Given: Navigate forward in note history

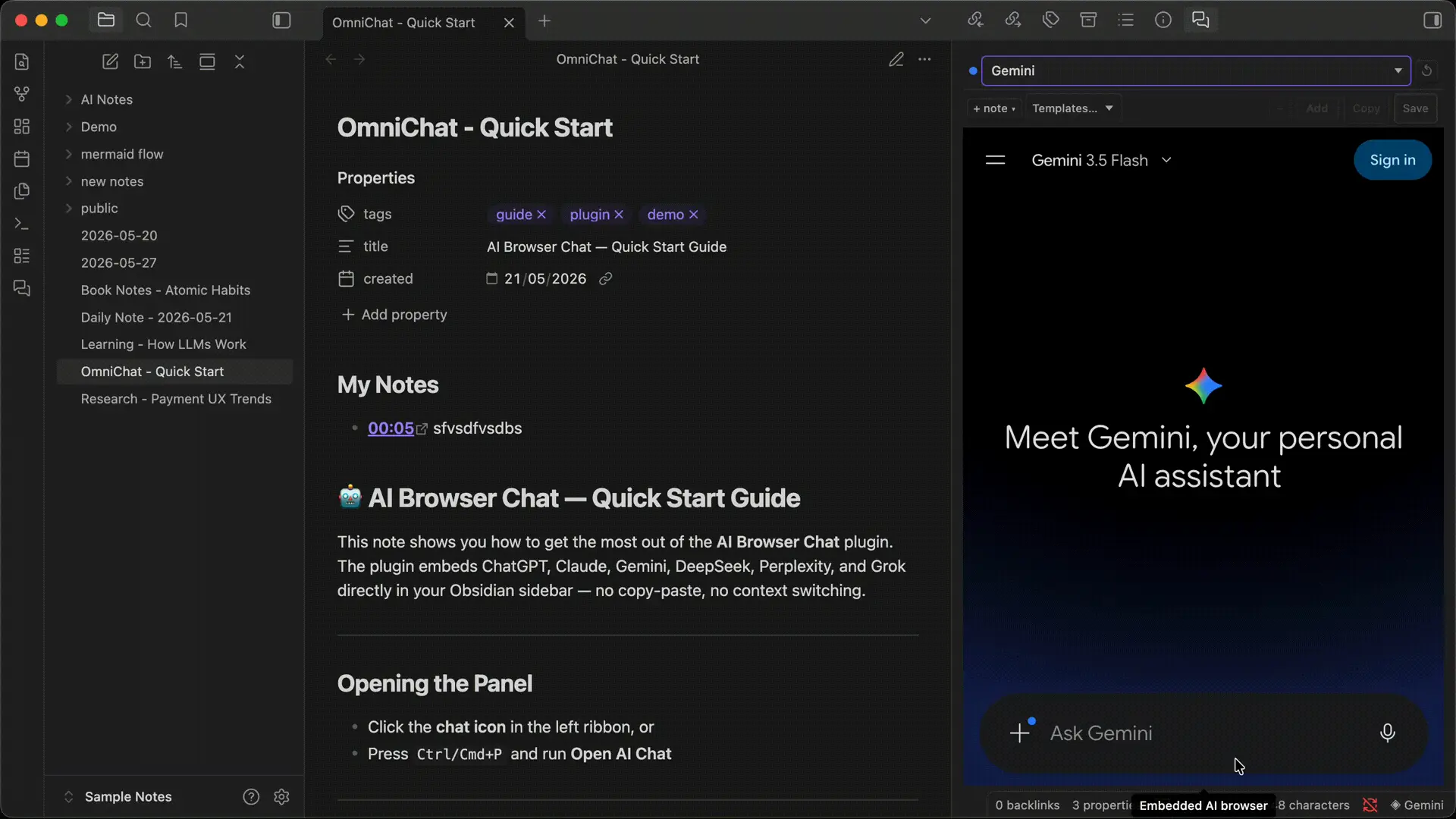Looking at the screenshot, I should tap(359, 59).
